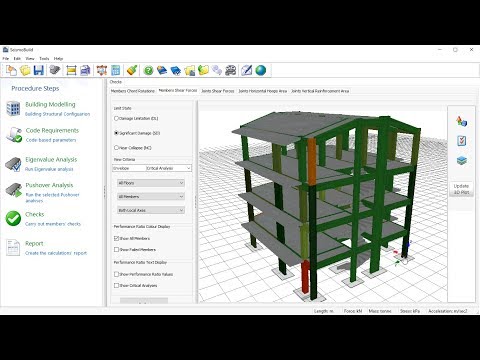
Task: Click the coloured shapes icon beside 3D plot
Action: (462, 121)
